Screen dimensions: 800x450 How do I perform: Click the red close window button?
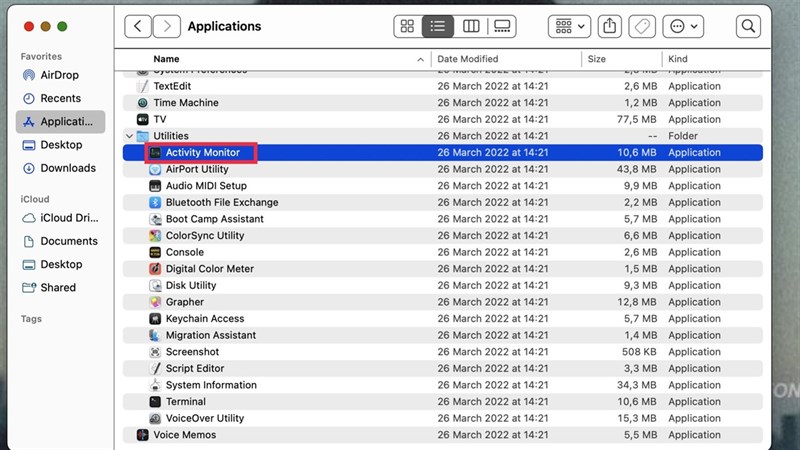point(29,27)
